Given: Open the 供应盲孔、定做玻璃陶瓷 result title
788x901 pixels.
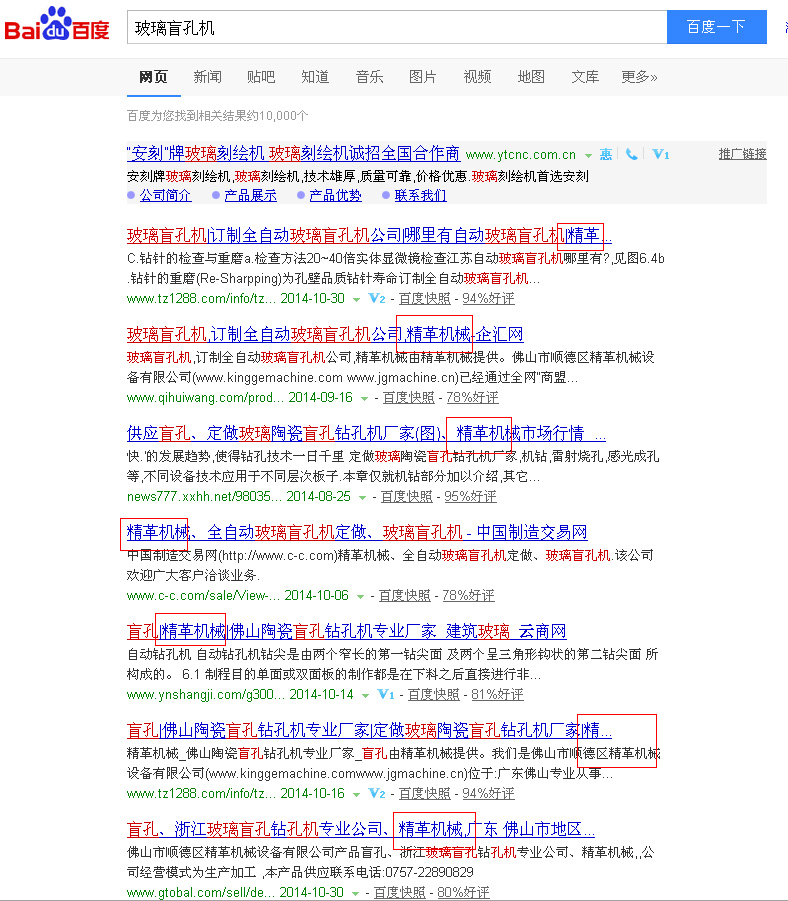Looking at the screenshot, I should (366, 433).
